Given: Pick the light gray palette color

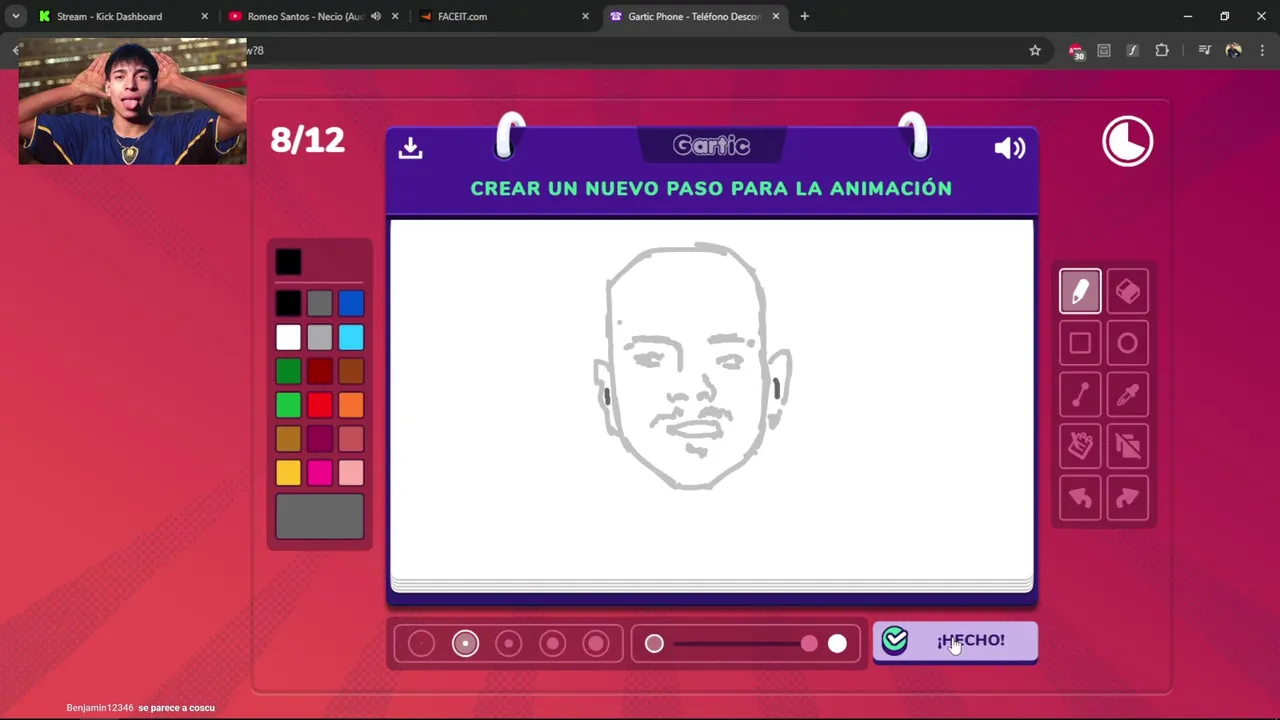Looking at the screenshot, I should pos(319,337).
